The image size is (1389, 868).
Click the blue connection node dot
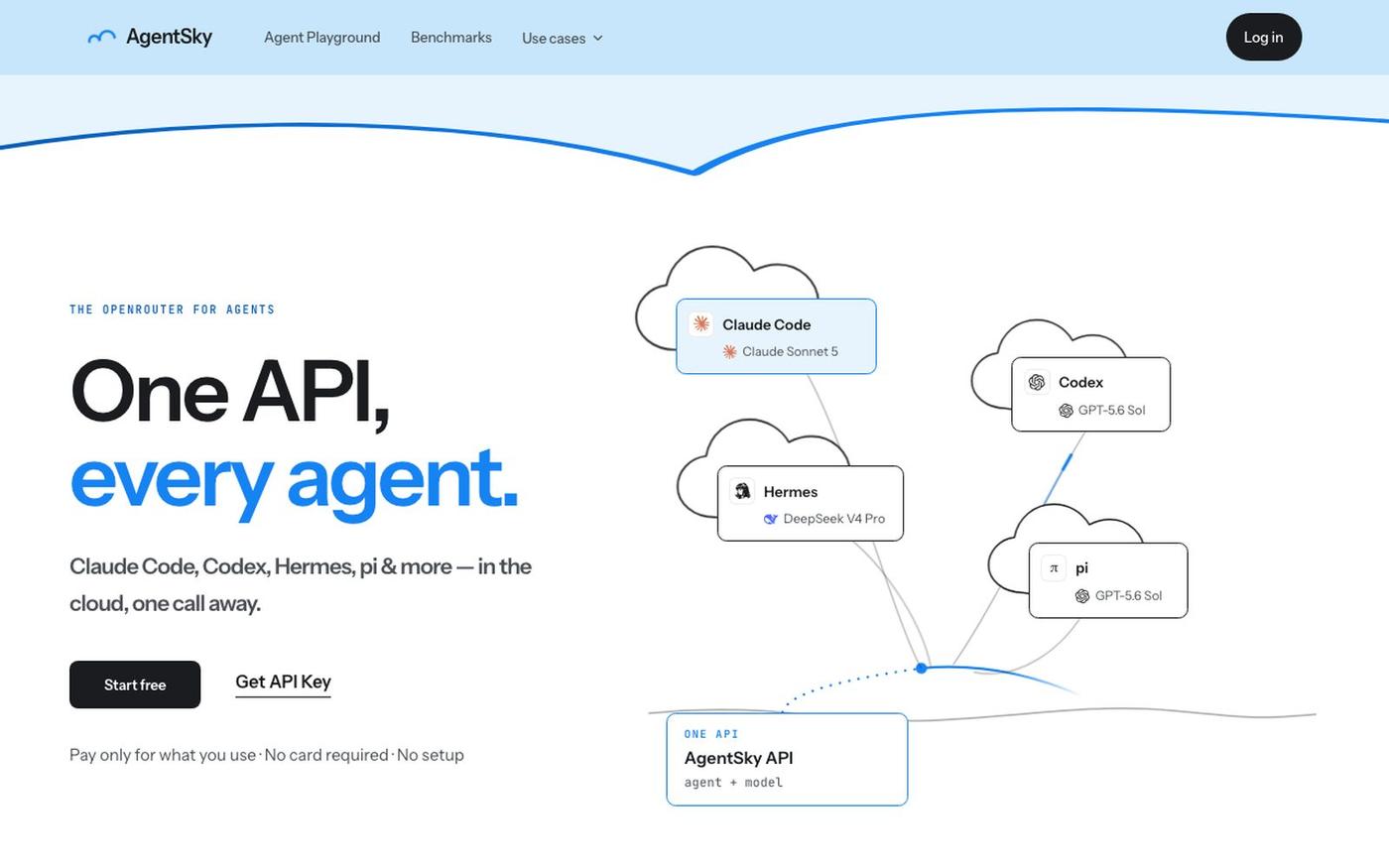[921, 668]
